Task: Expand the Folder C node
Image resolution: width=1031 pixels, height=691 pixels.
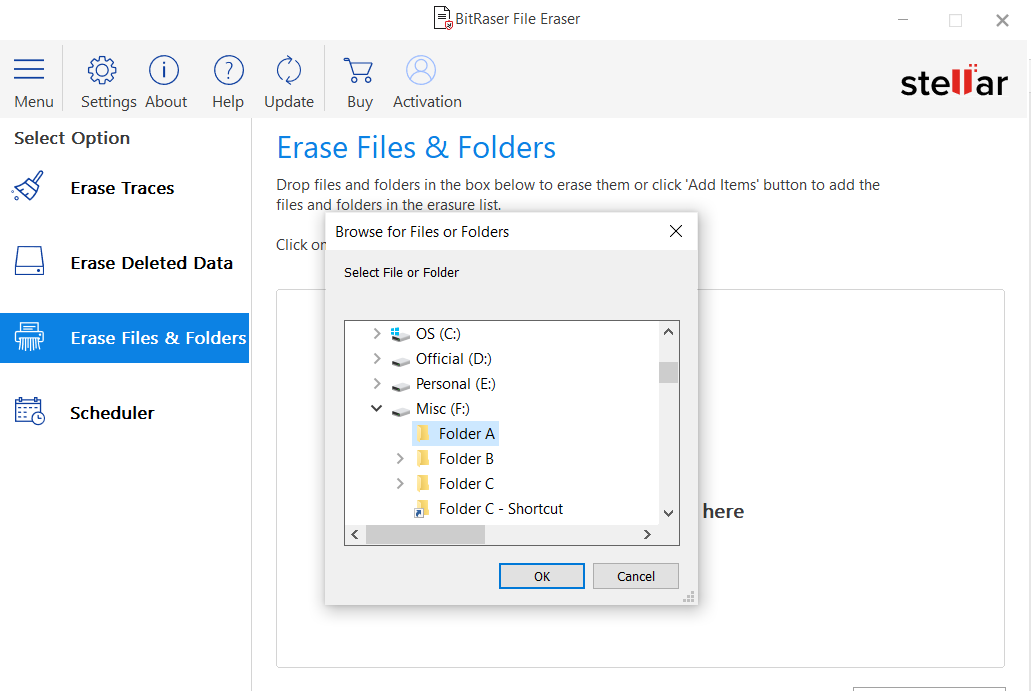Action: 400,484
